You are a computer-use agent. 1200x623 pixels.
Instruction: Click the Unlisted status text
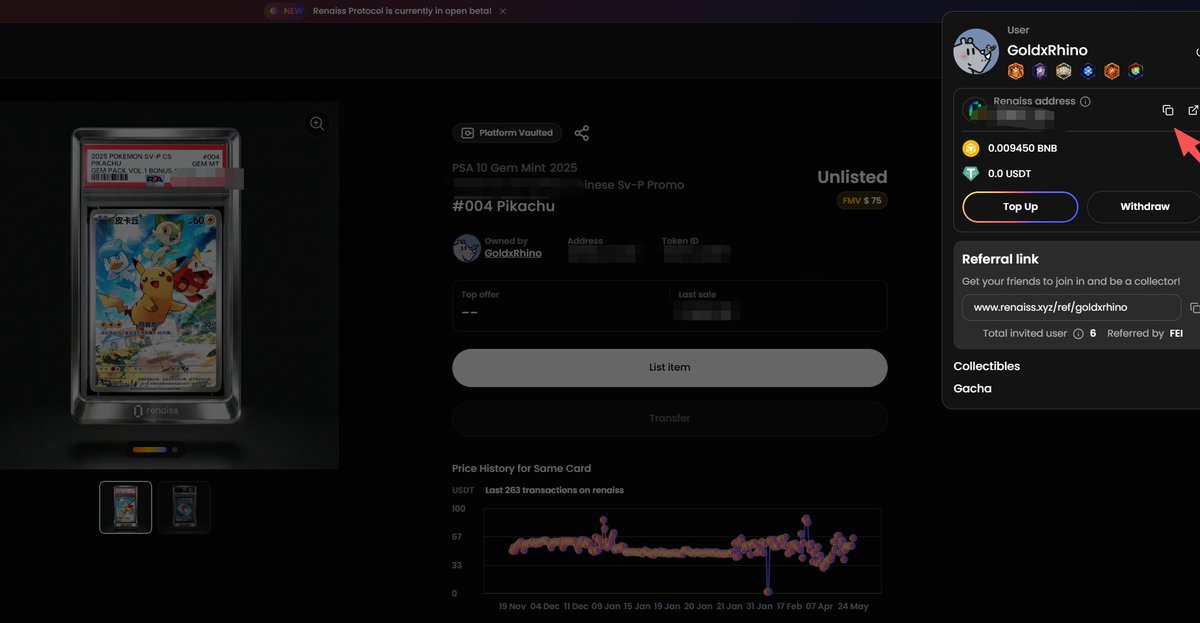pyautogui.click(x=852, y=177)
